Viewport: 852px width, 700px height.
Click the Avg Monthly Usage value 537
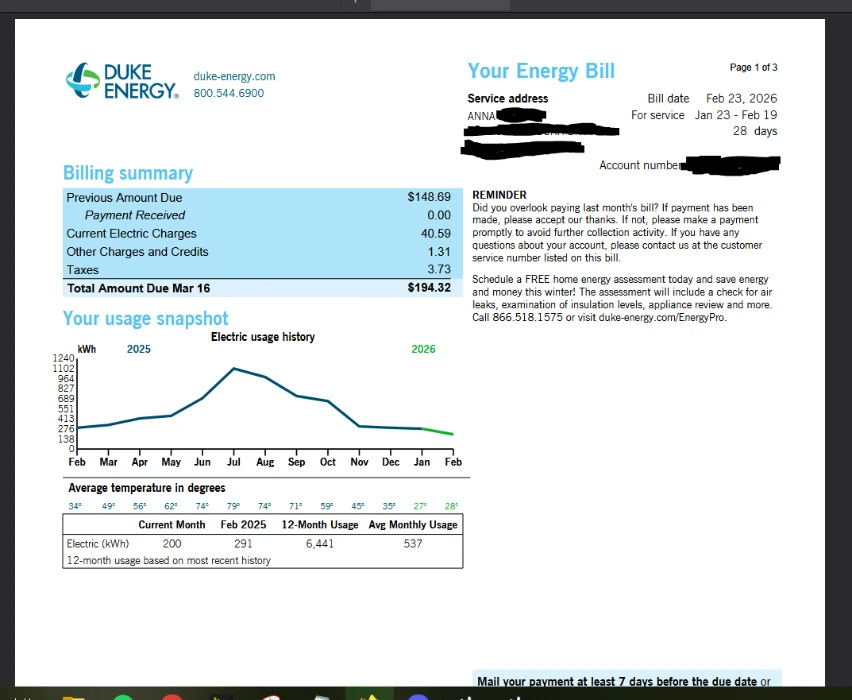(x=413, y=544)
